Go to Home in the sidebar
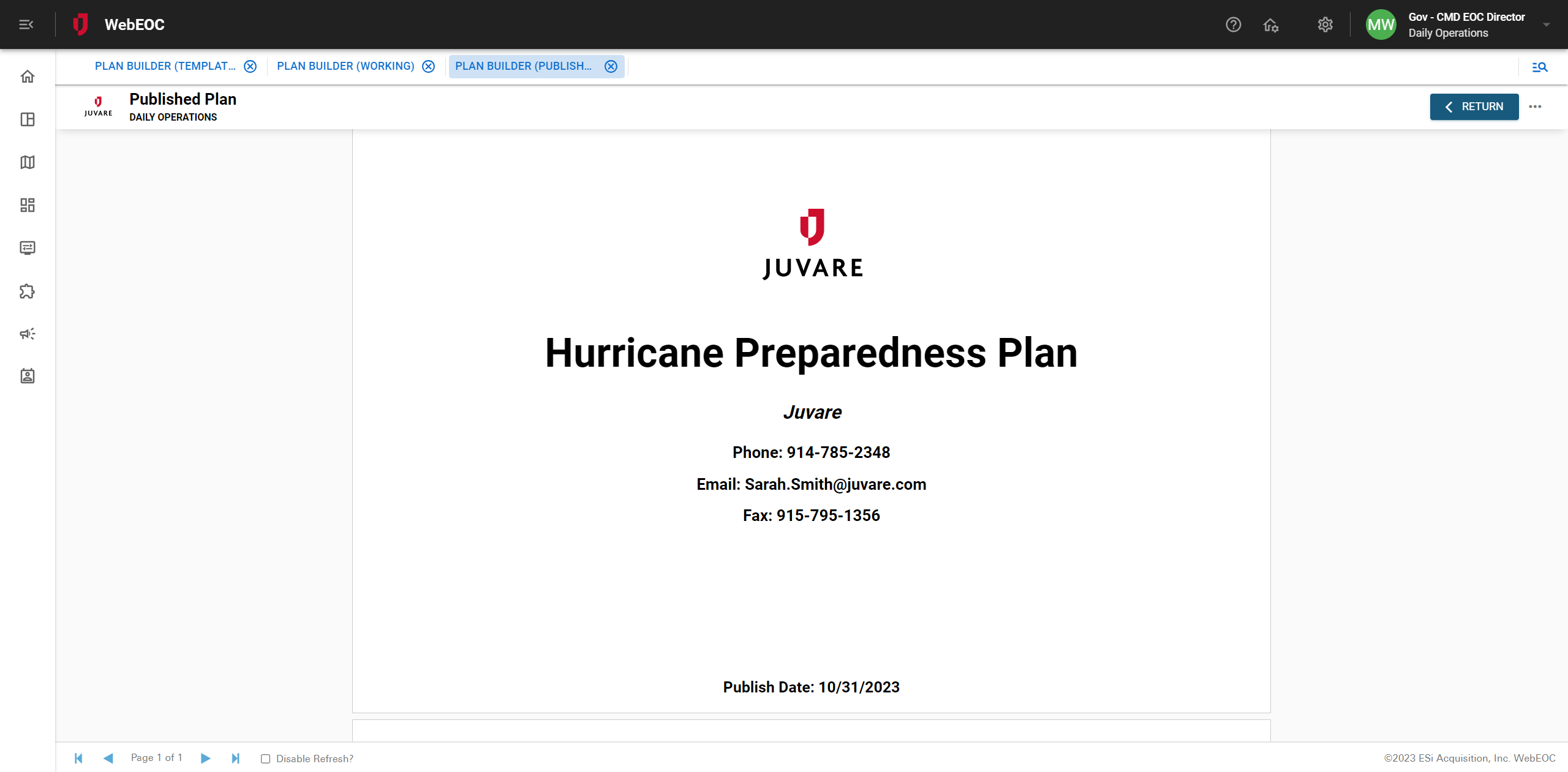The height and width of the screenshot is (772, 1568). point(28,77)
